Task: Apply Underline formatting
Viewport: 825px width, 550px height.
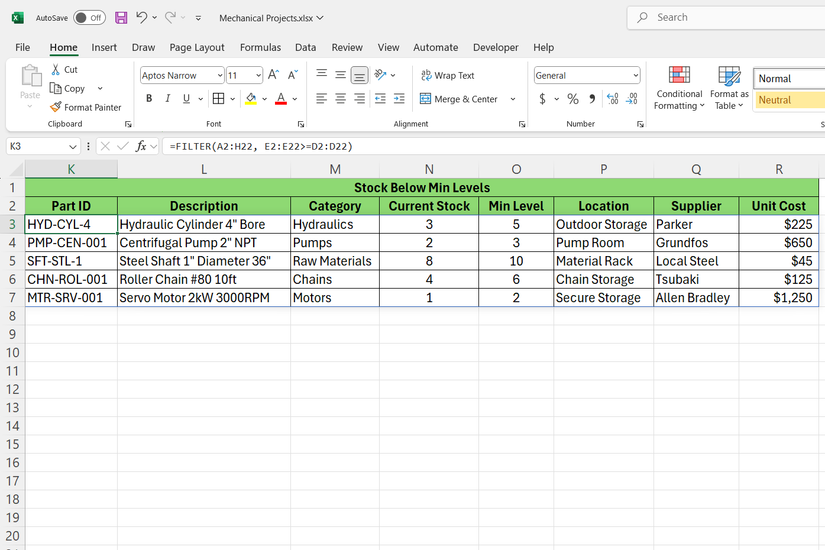Action: pos(186,98)
